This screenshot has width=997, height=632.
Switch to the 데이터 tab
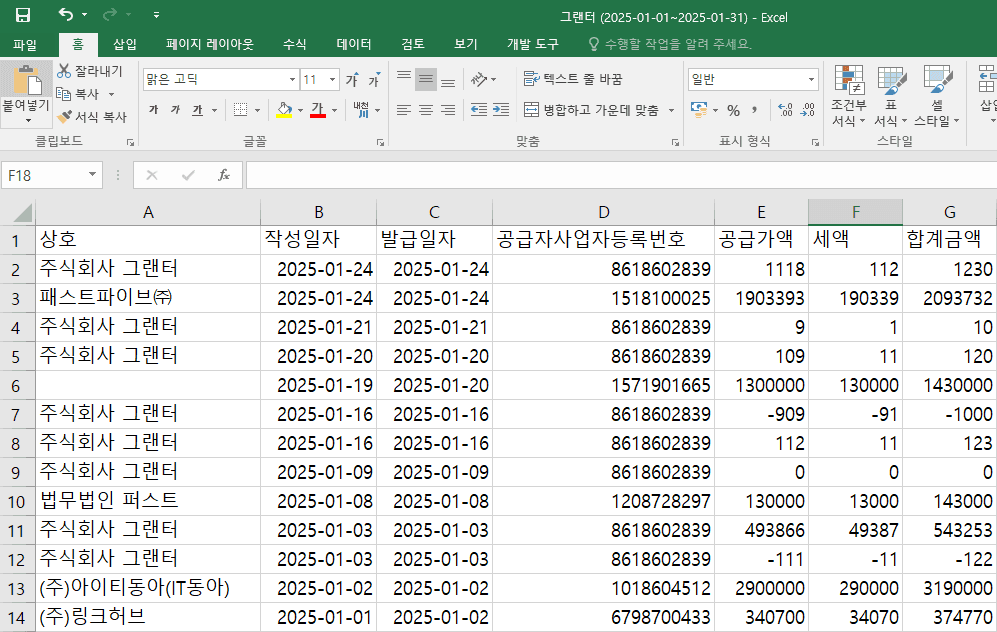[354, 44]
